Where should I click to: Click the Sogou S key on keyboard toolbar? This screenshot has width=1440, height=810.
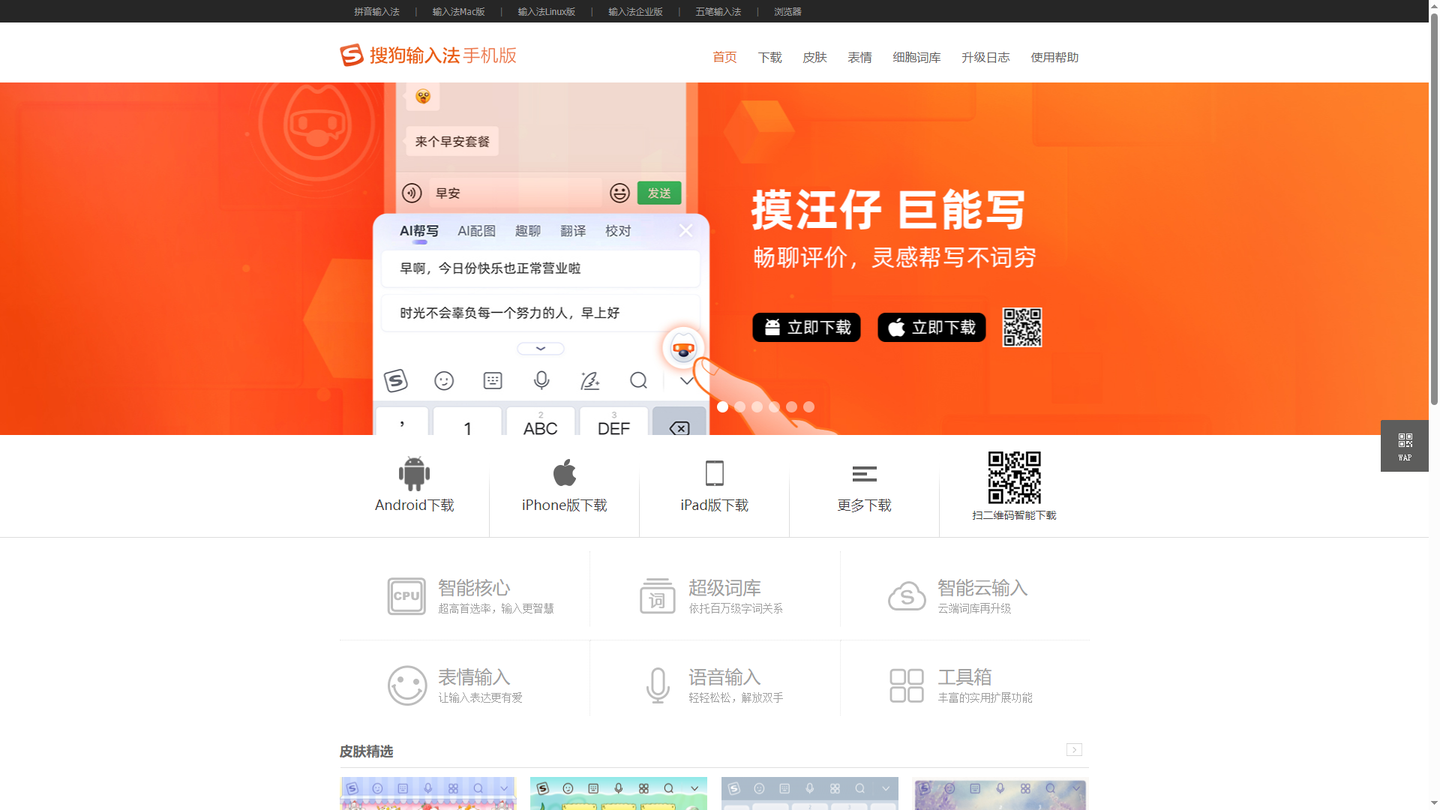coord(396,380)
